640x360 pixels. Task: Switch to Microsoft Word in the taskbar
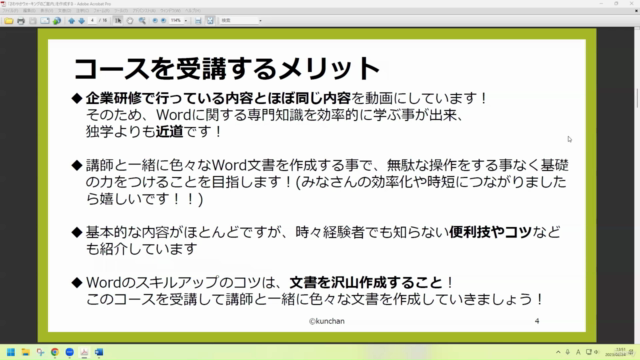[x=99, y=352]
